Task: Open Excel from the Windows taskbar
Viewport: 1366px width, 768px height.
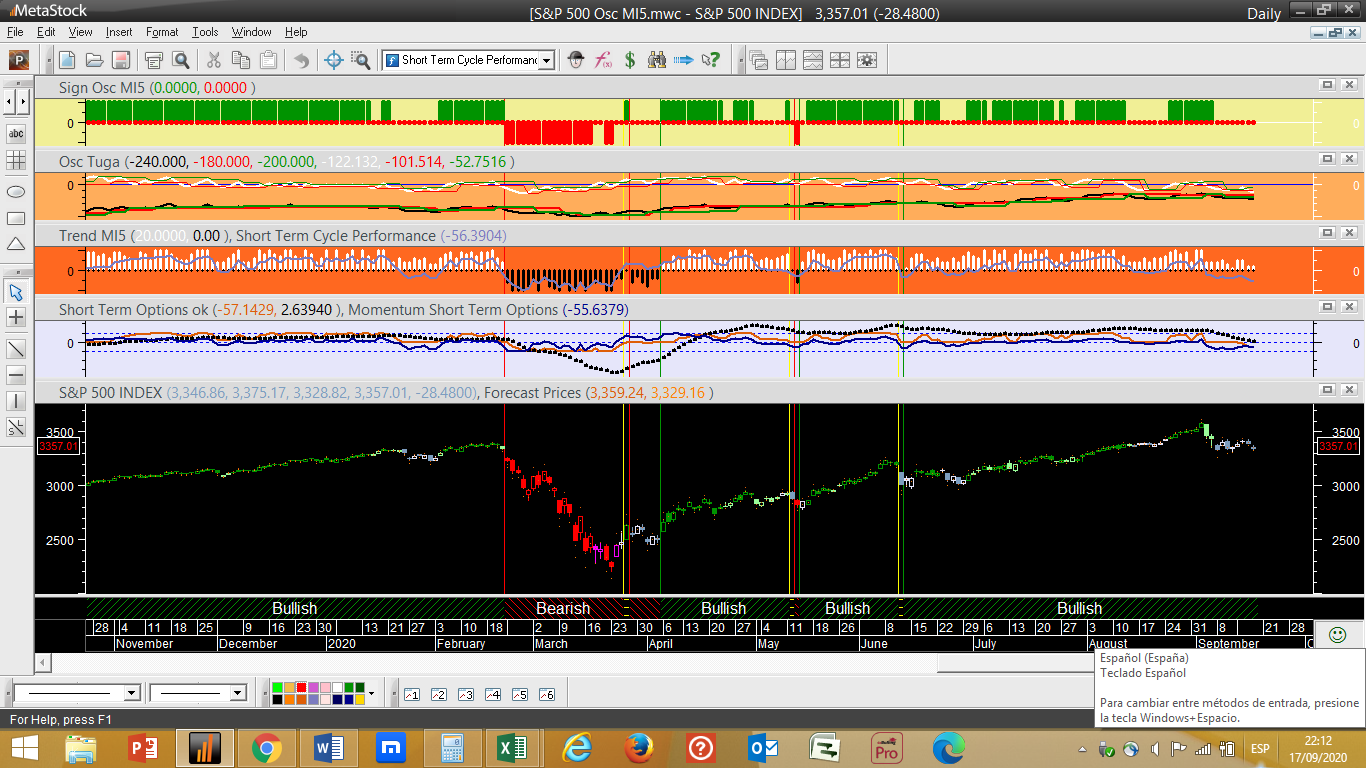Action: pos(512,748)
